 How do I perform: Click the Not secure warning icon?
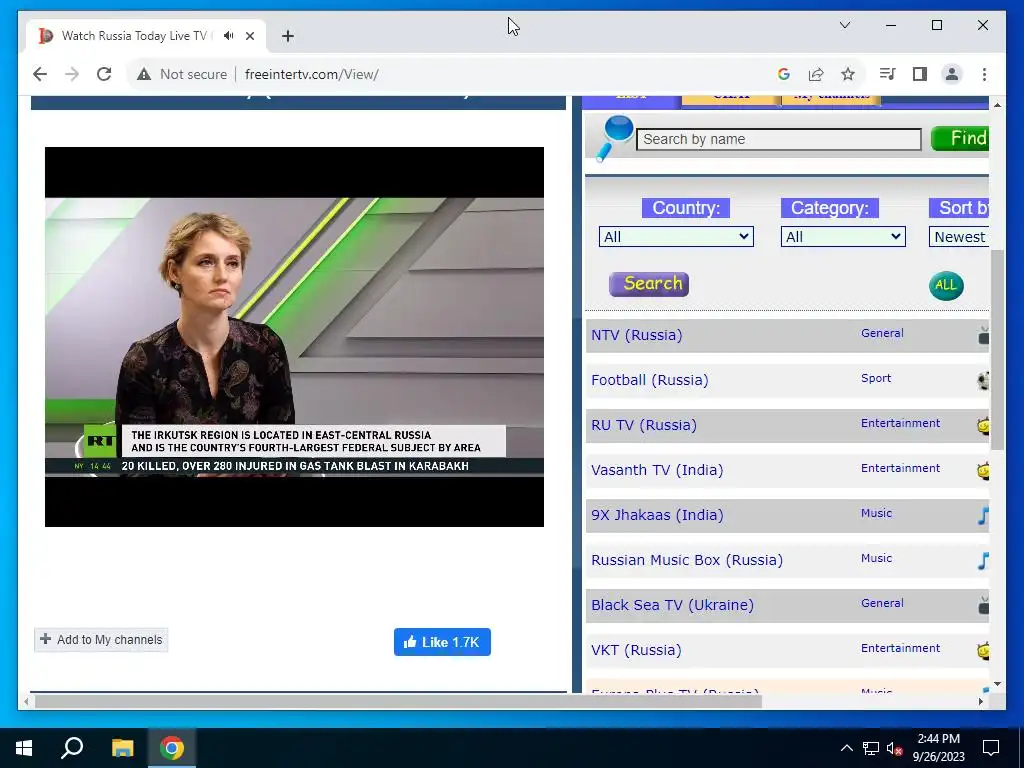[x=144, y=74]
